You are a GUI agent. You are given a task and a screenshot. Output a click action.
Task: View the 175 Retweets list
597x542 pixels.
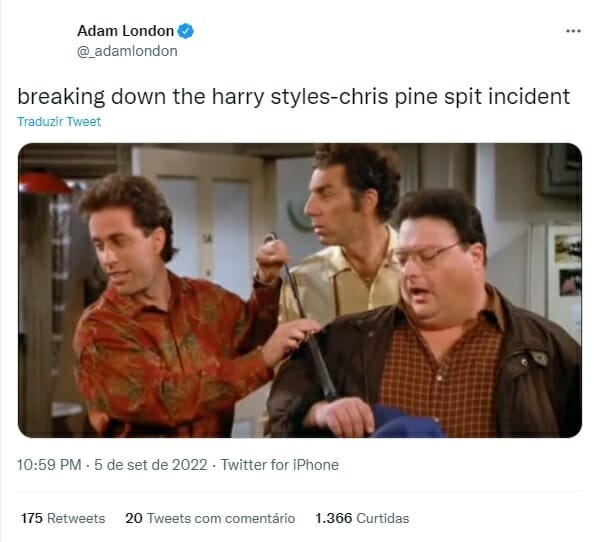(x=63, y=518)
